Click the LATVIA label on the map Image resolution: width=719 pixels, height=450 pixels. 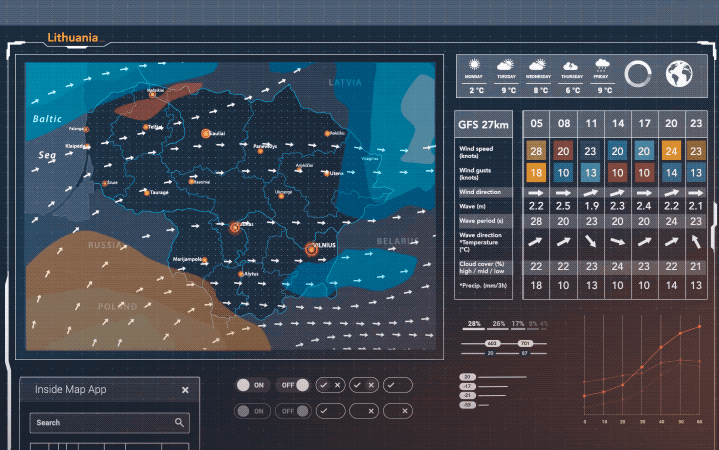click(x=345, y=83)
